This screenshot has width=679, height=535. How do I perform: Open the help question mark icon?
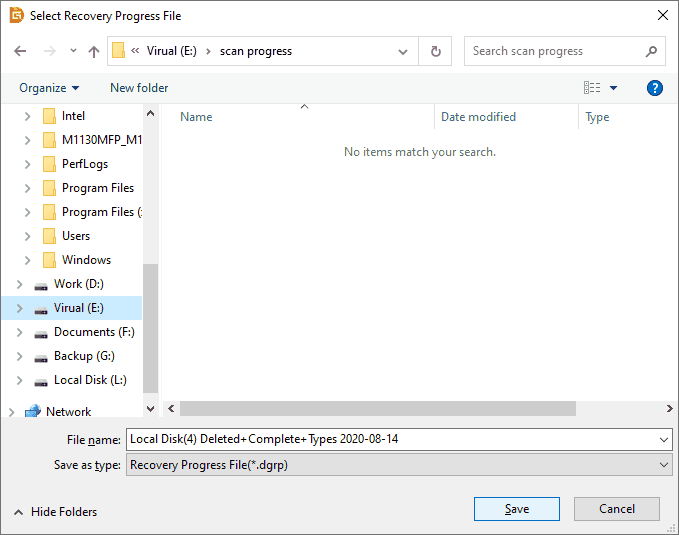tap(655, 88)
